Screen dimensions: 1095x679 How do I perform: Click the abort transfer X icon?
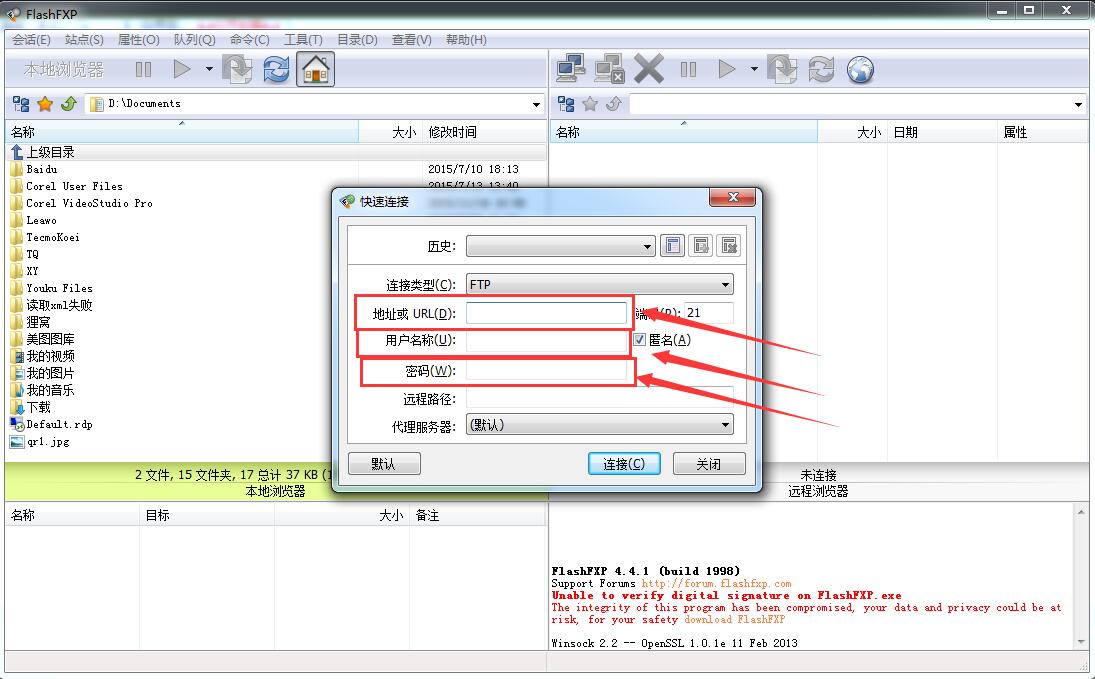coord(648,69)
